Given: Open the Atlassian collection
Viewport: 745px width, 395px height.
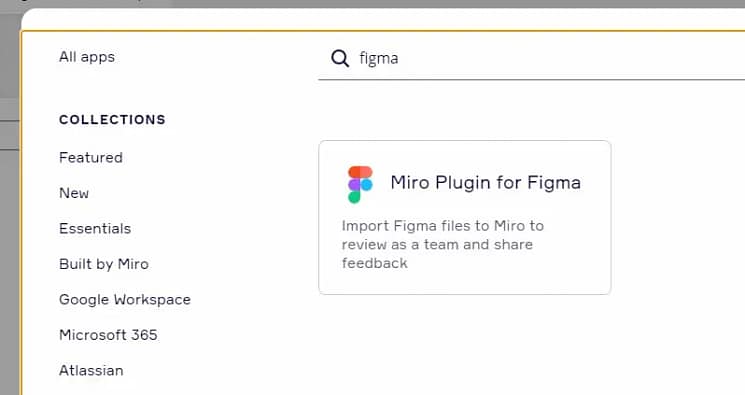Looking at the screenshot, I should (91, 370).
